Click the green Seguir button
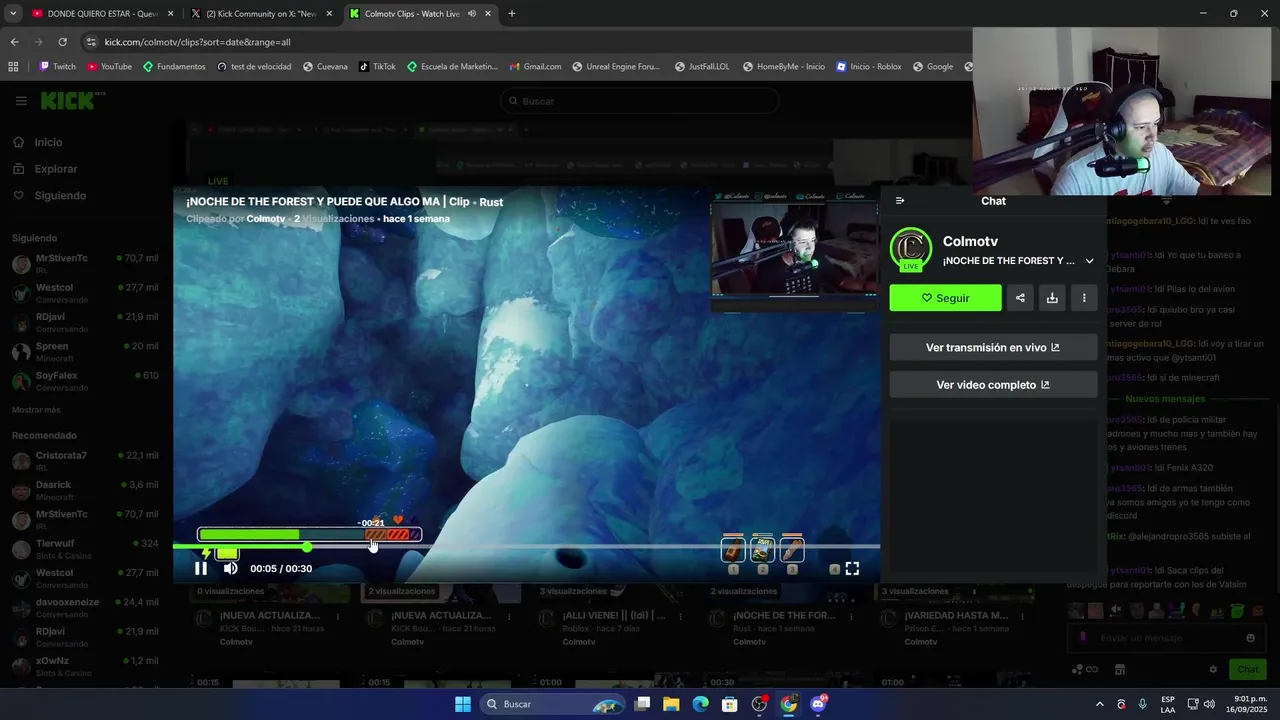This screenshot has height=720, width=1280. pyautogui.click(x=945, y=298)
